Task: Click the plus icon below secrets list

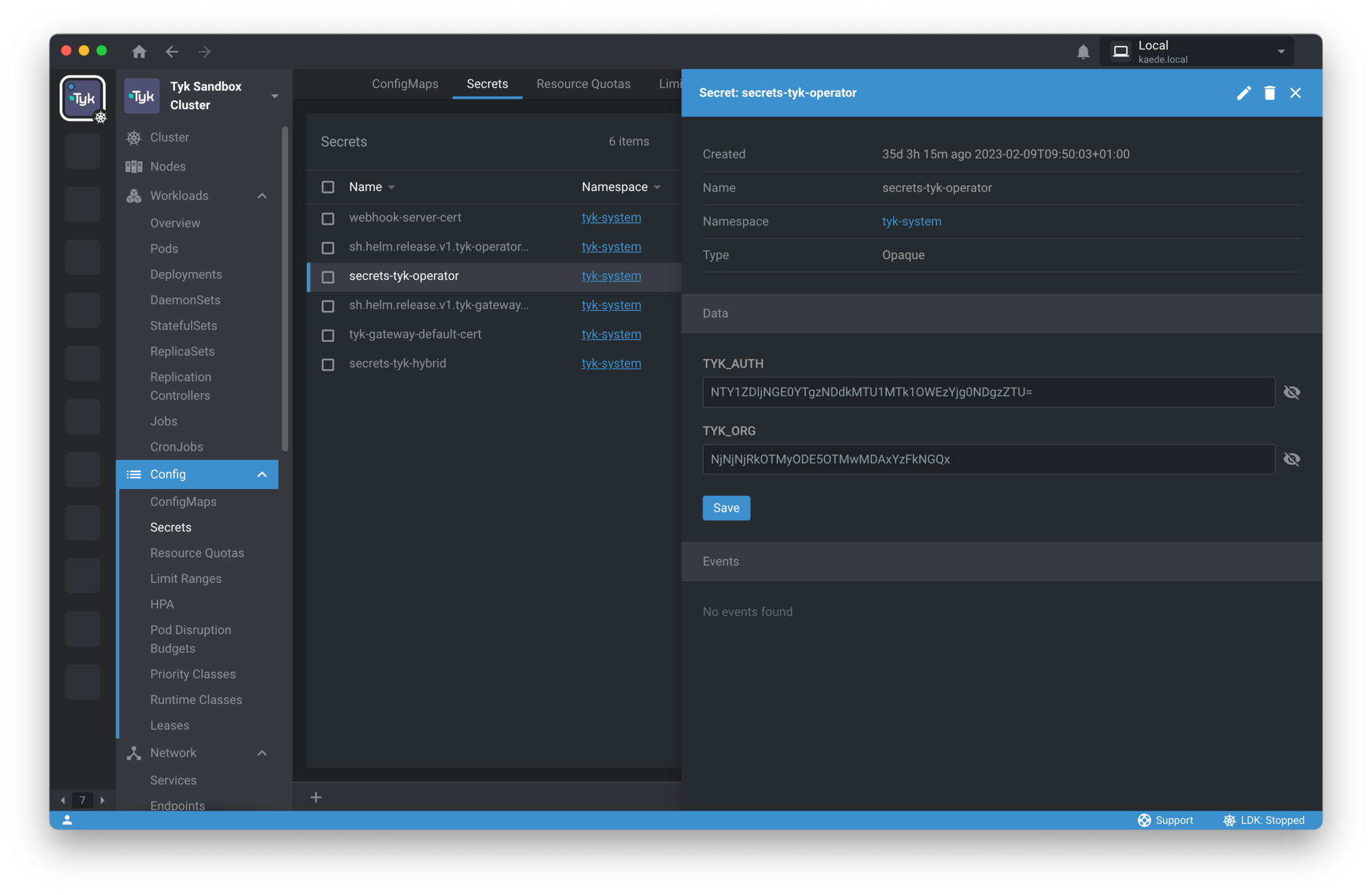Action: pos(316,797)
